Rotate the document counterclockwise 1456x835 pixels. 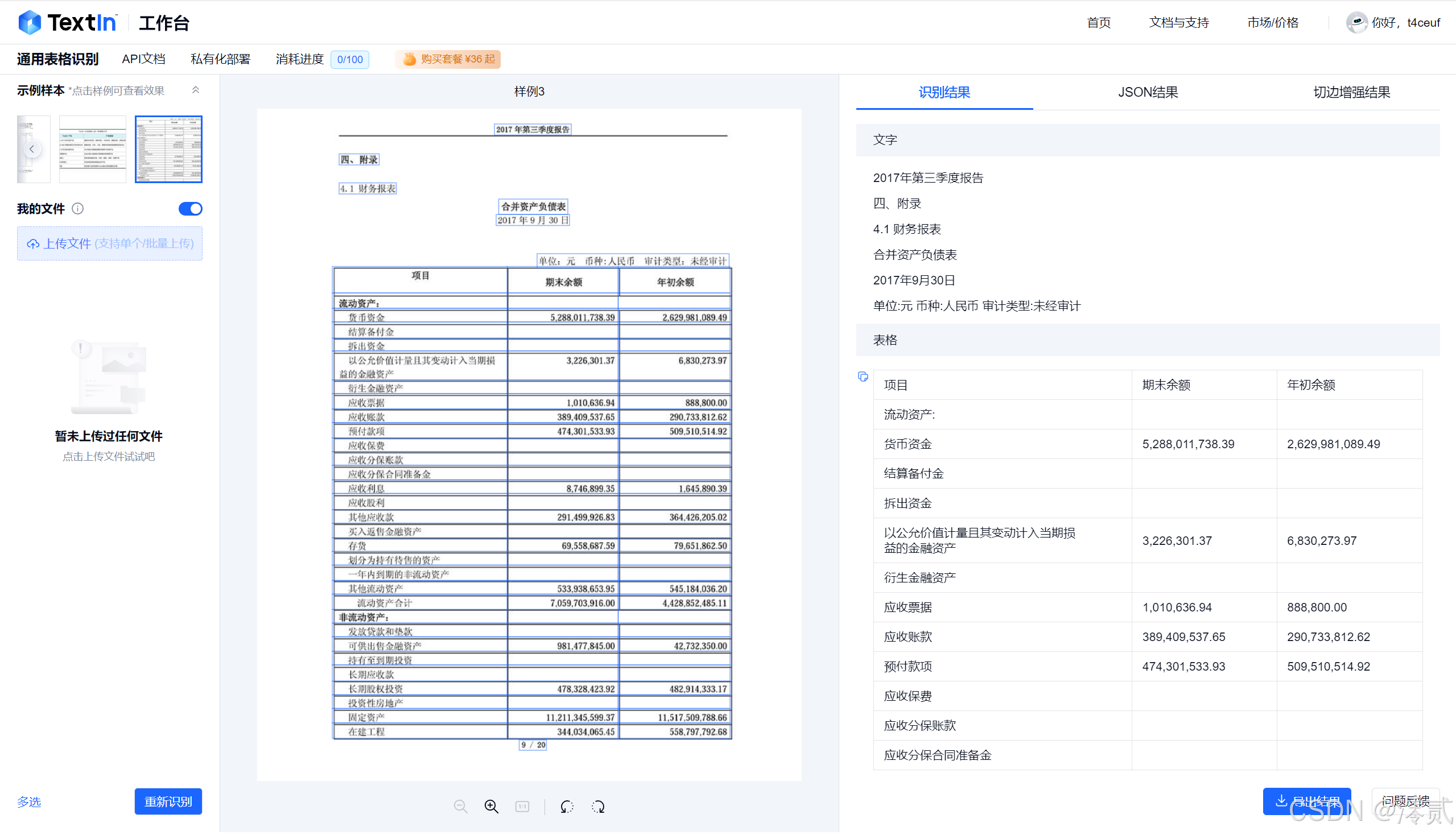click(x=567, y=806)
